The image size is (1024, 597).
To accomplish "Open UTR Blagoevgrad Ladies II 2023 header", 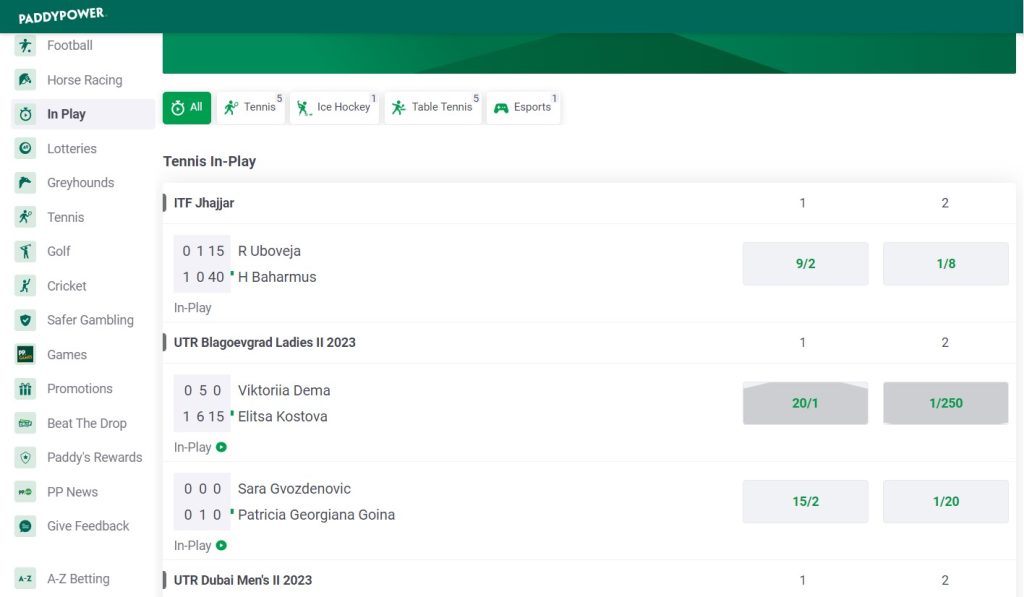I will point(264,342).
